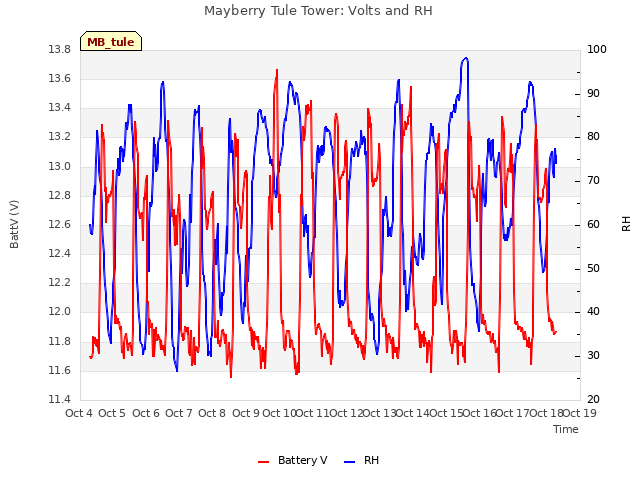Click the 90 RH tick label
This screenshot has width=640, height=480.
[x=593, y=93]
